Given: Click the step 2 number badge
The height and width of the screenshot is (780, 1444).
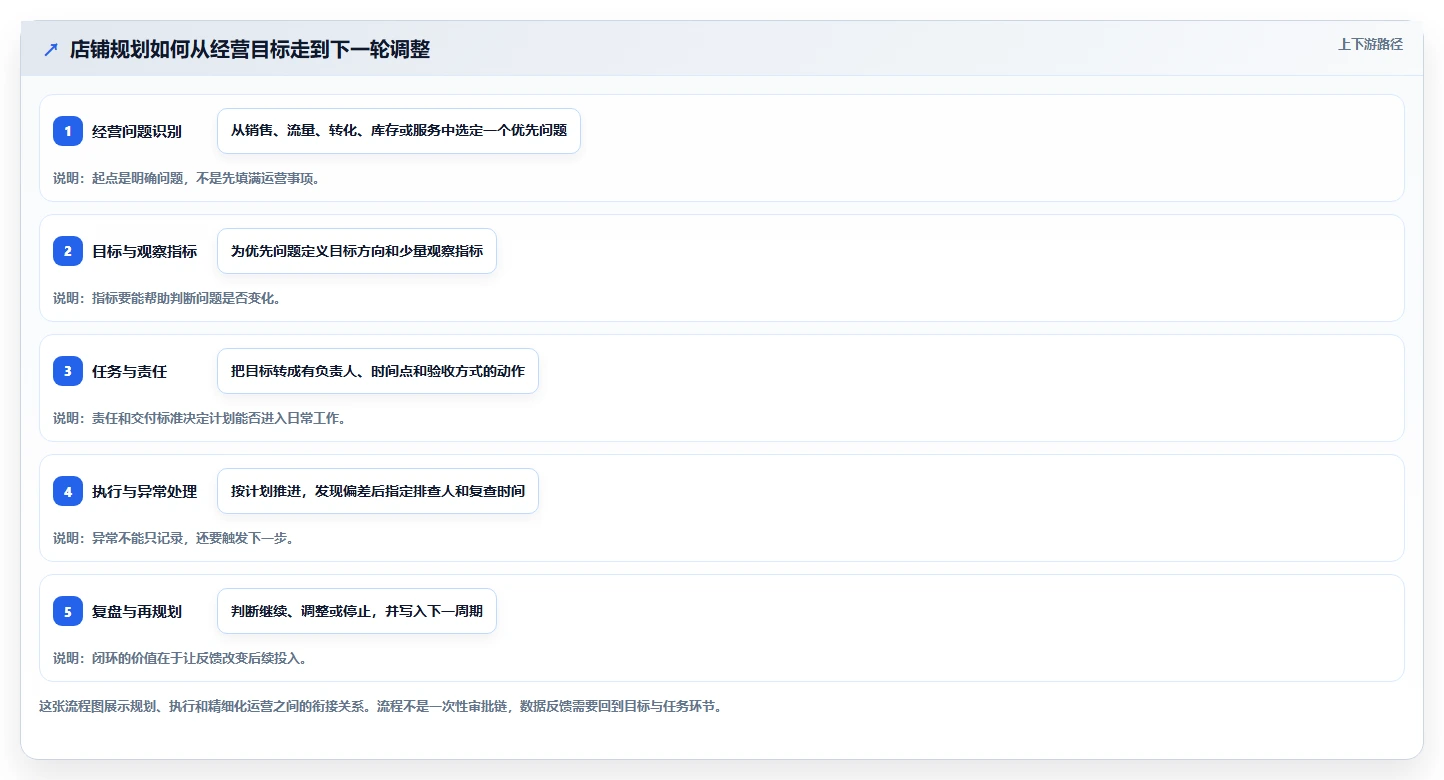Looking at the screenshot, I should pos(68,251).
